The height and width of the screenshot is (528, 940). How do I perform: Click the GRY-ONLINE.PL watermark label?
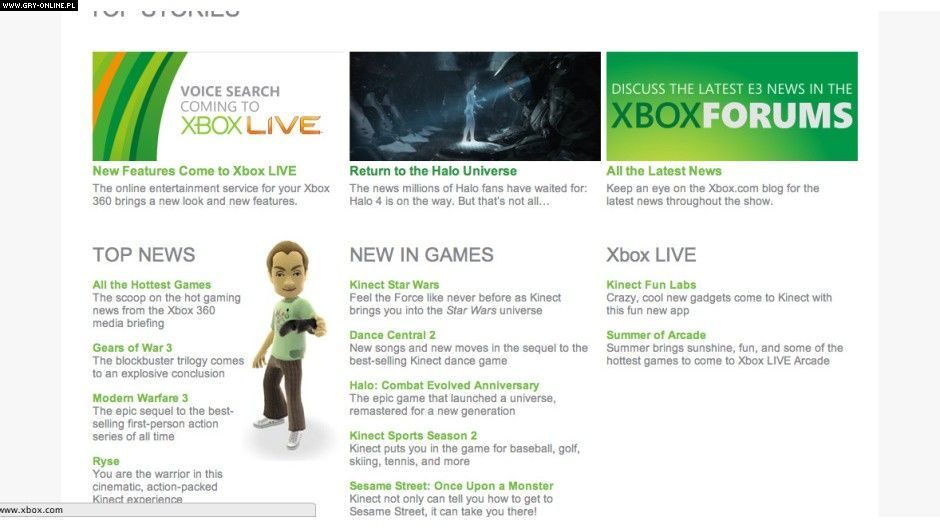tap(39, 5)
